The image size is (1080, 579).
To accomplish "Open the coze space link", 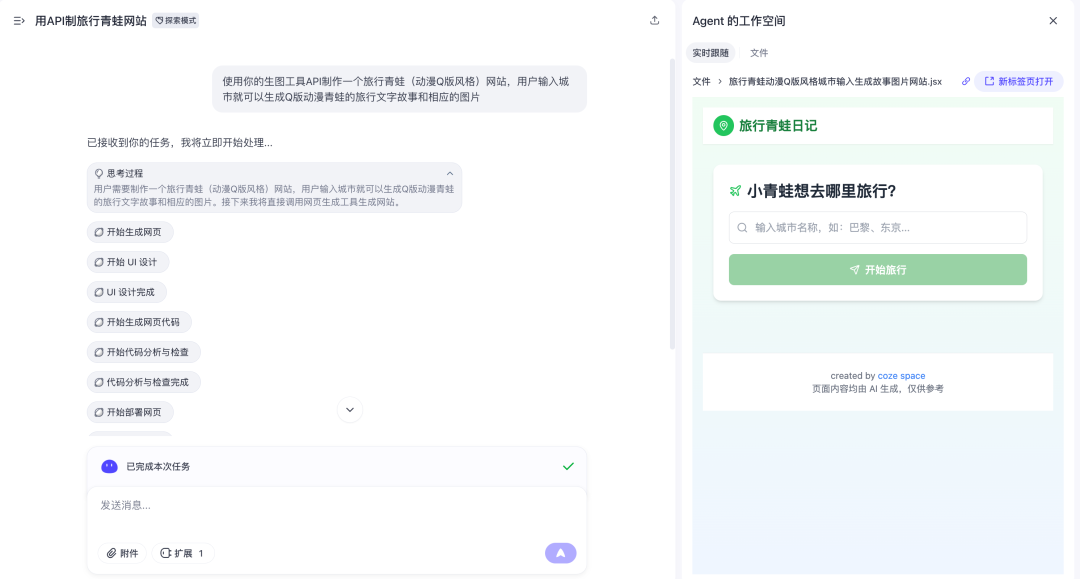I will 901,376.
